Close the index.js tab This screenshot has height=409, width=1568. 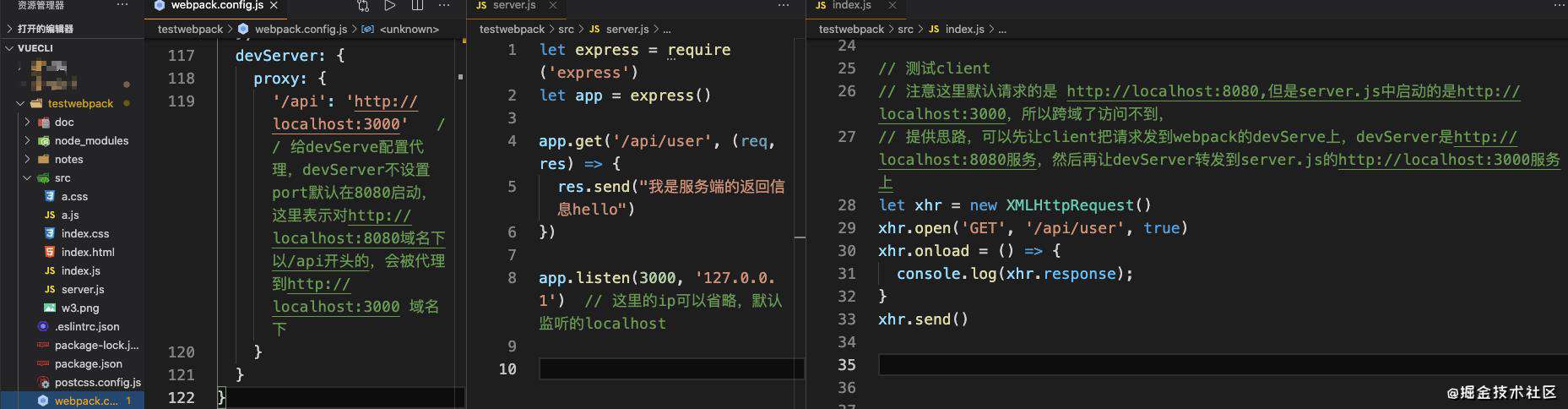click(893, 5)
